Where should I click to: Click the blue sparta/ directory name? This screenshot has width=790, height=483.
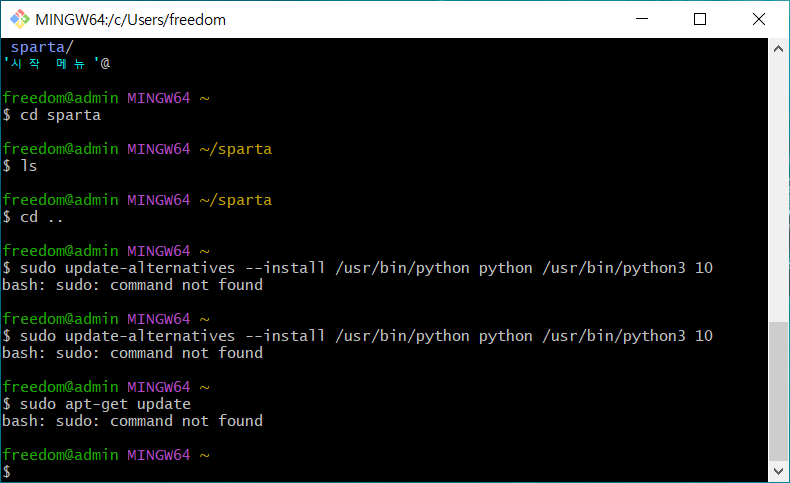[42, 47]
